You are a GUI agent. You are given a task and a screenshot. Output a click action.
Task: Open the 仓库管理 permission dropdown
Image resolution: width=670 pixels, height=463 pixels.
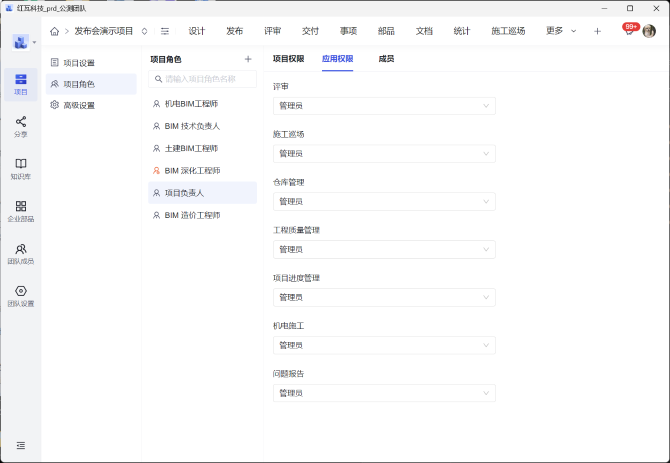[x=384, y=201]
